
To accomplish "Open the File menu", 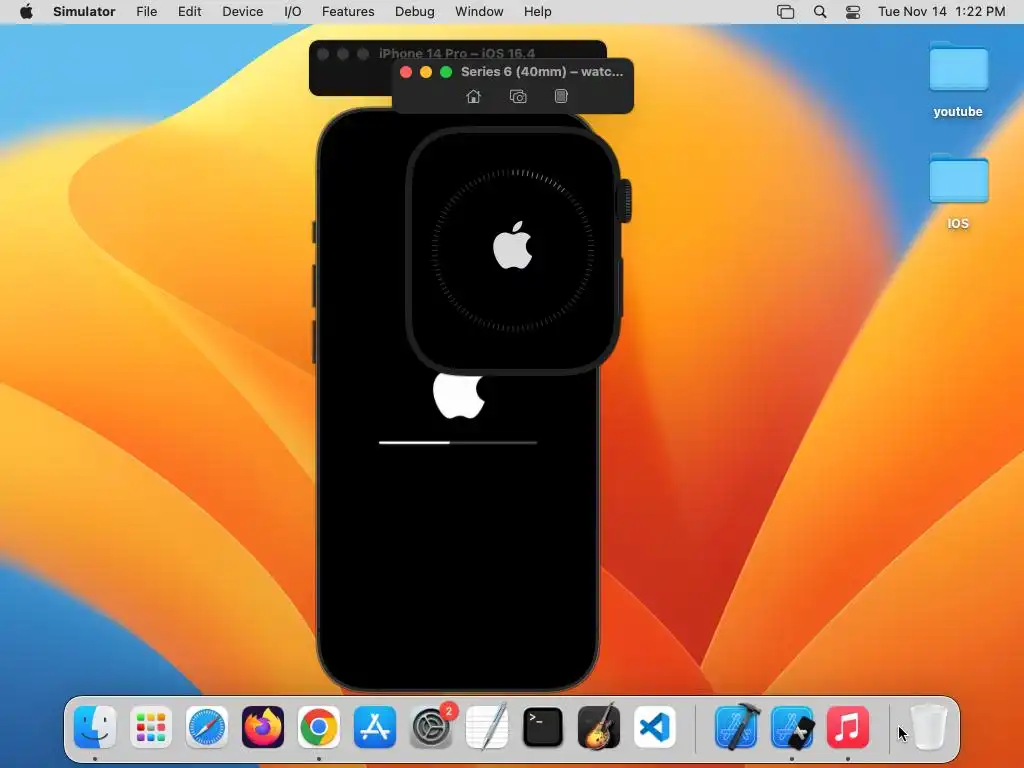I will point(146,12).
